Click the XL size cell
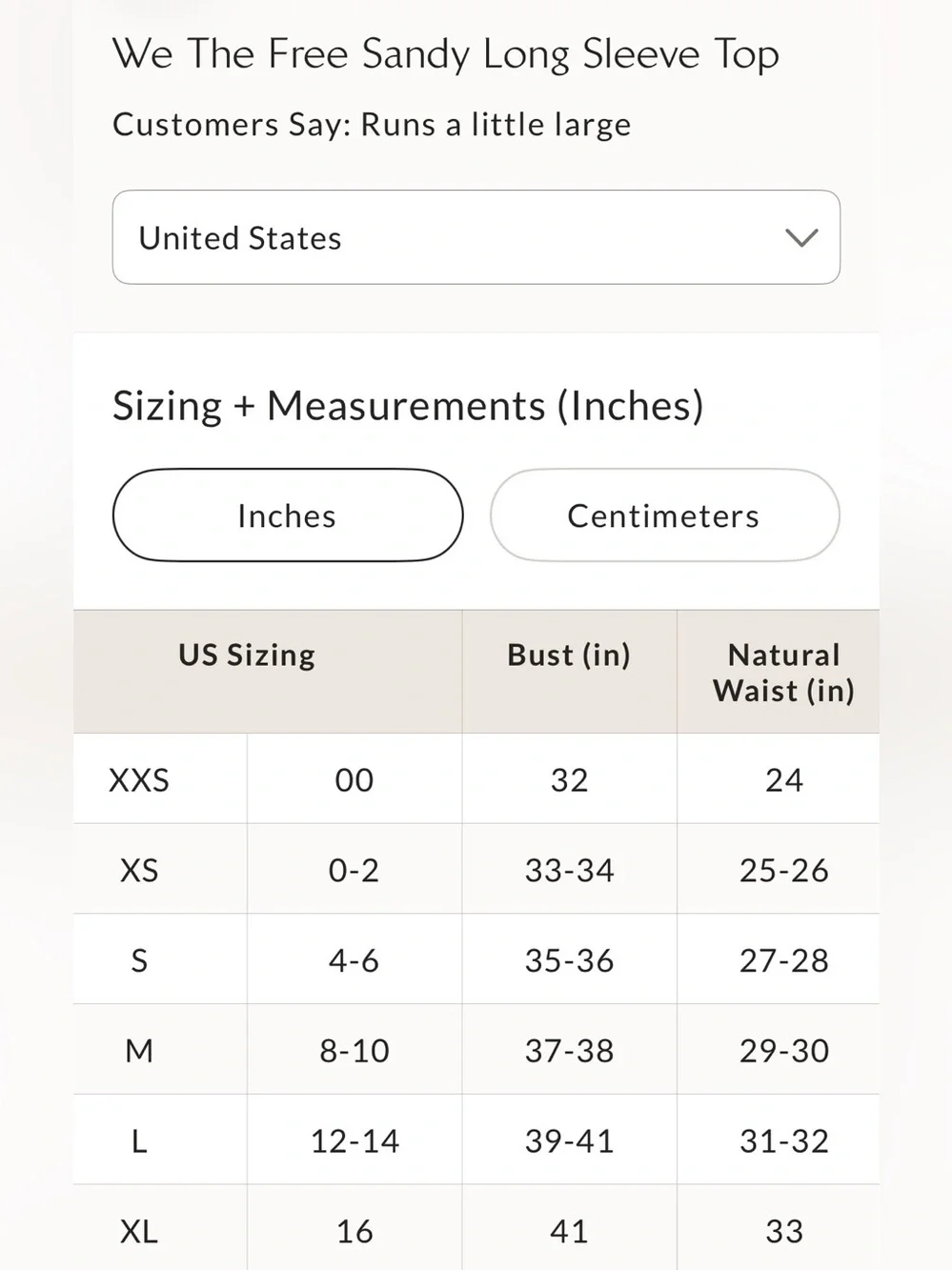Viewport: 952px width, 1270px height. 139,1230
